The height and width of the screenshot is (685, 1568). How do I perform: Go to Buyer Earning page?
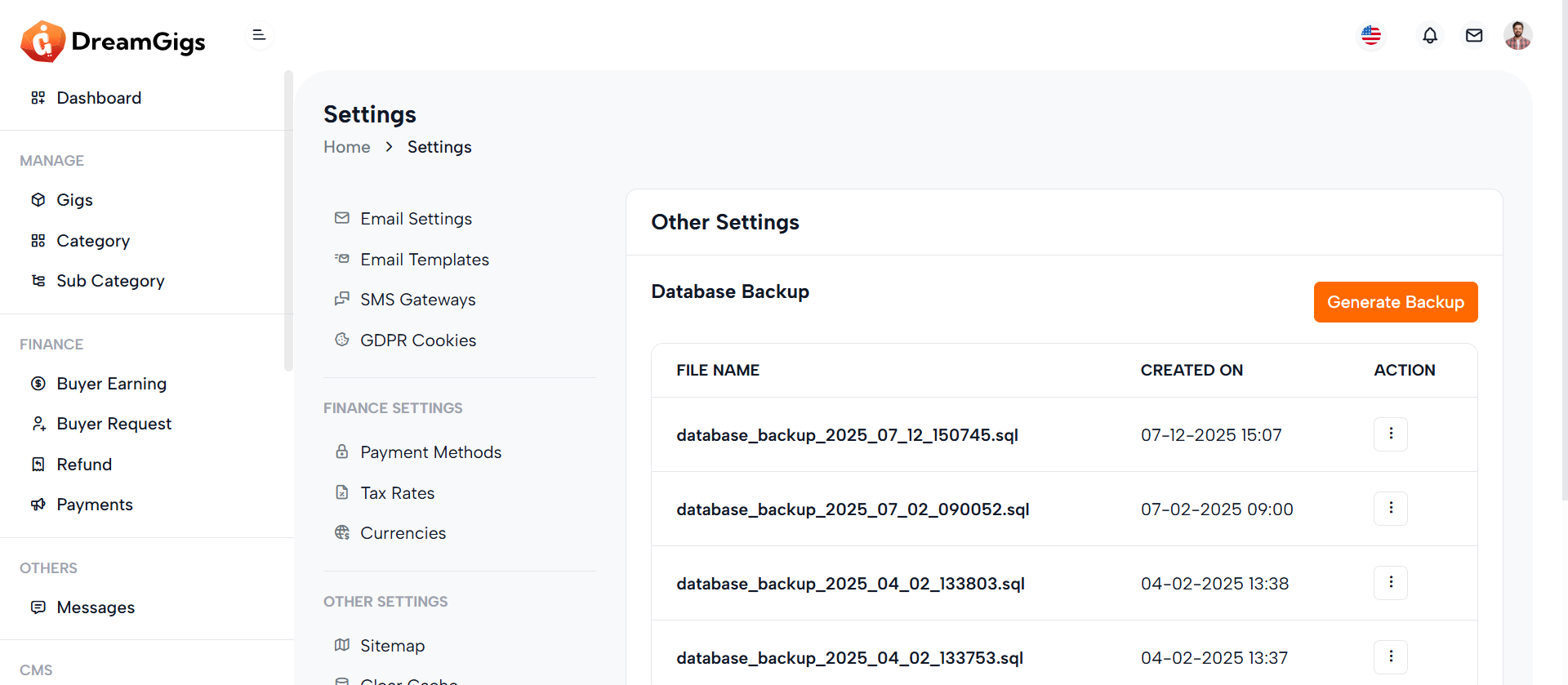coord(111,384)
